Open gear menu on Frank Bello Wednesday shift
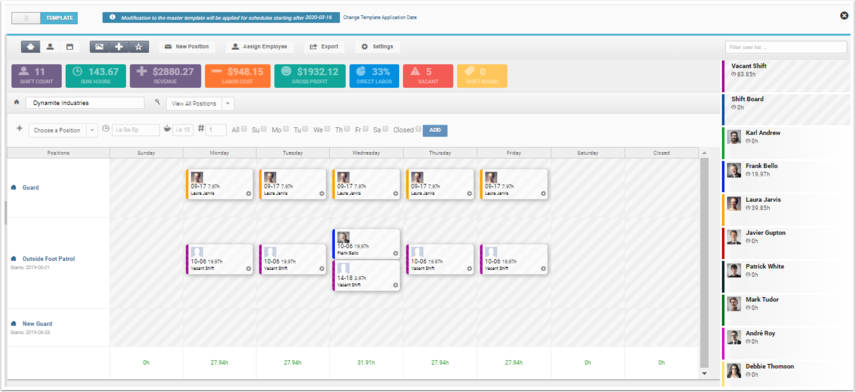Viewport: 855px width, 392px height. [x=395, y=254]
